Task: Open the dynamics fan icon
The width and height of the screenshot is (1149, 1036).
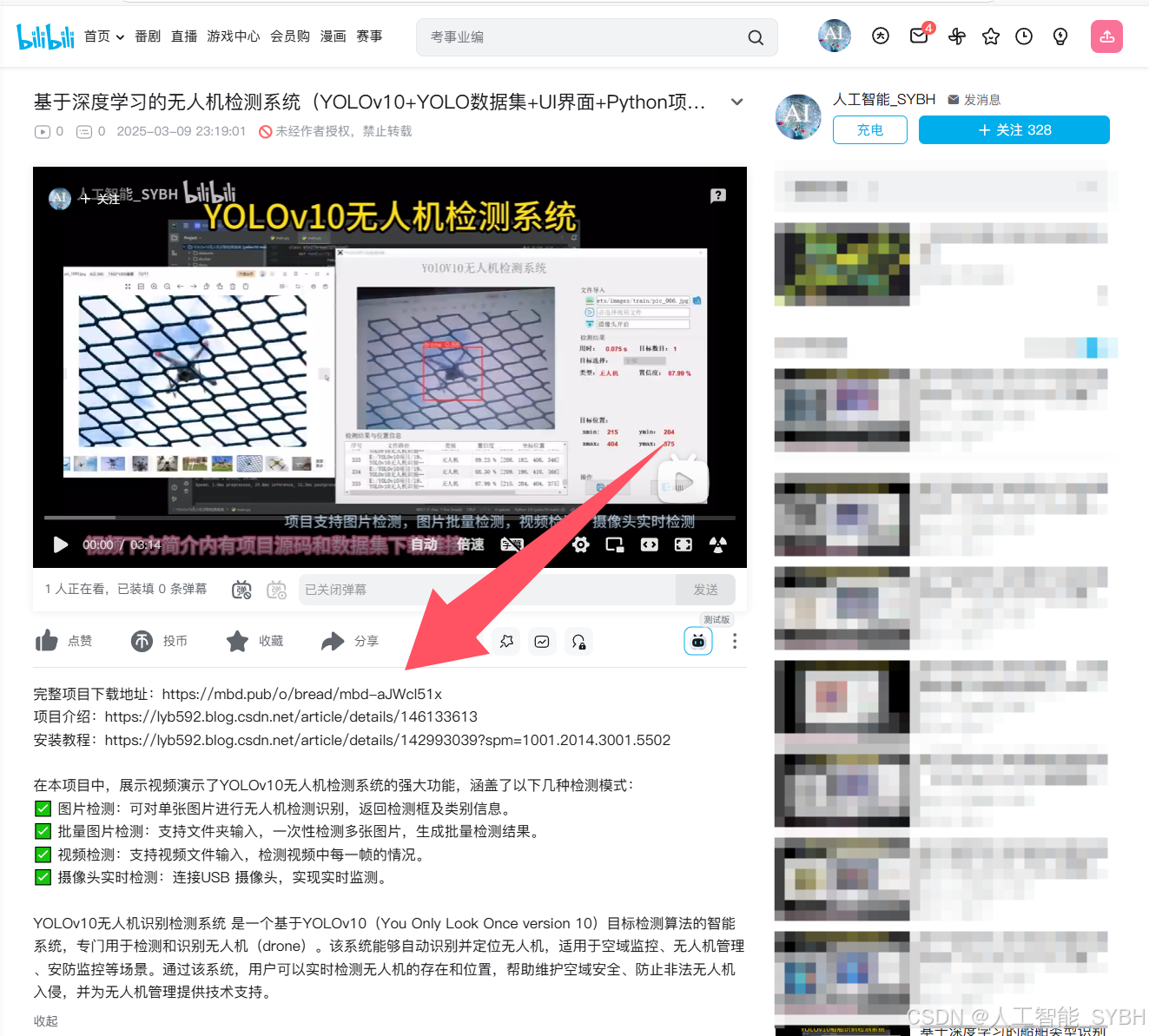Action: [x=957, y=36]
